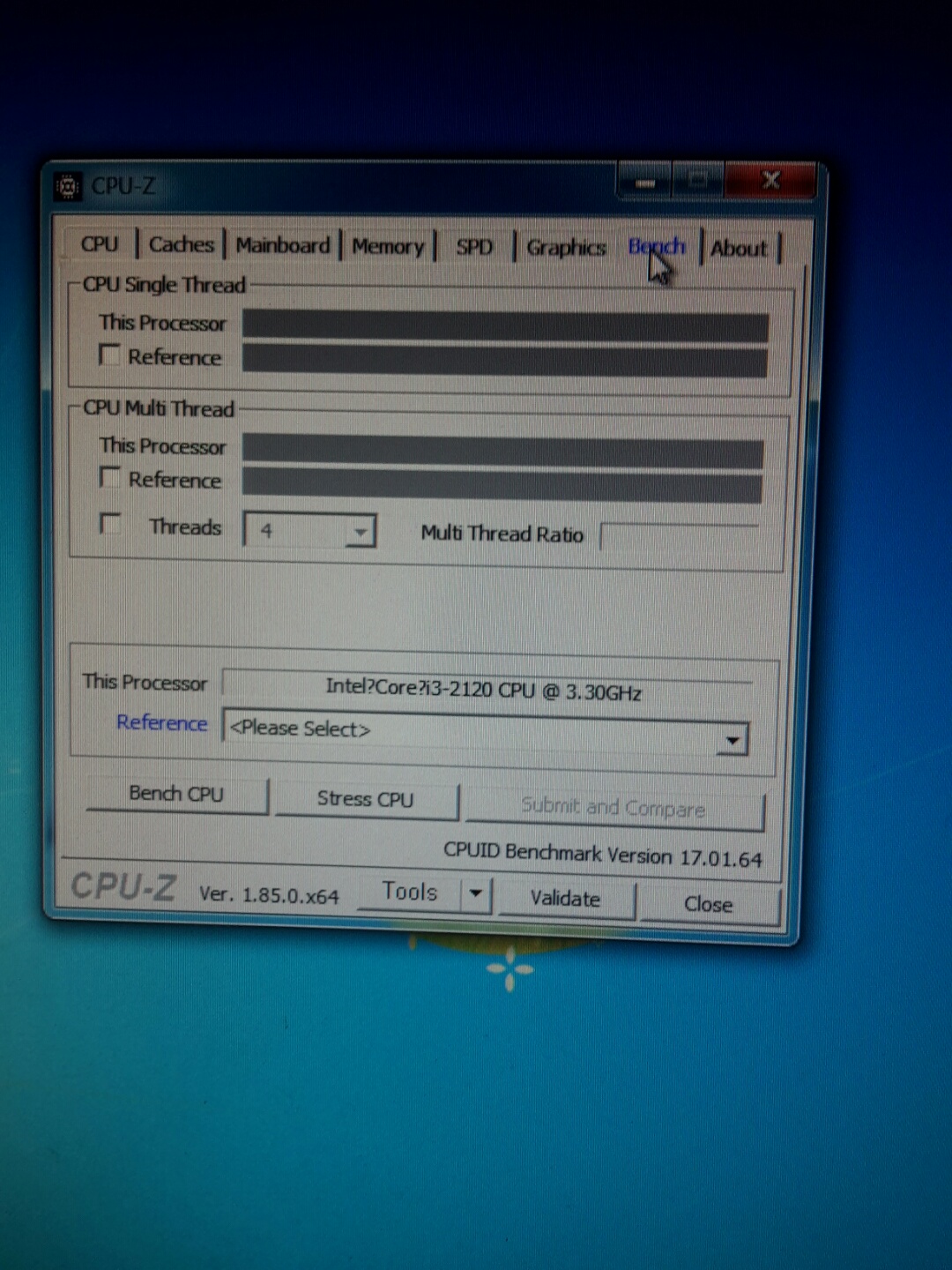Start the Stress CPU test
The width and height of the screenshot is (952, 1270).
pos(366,799)
